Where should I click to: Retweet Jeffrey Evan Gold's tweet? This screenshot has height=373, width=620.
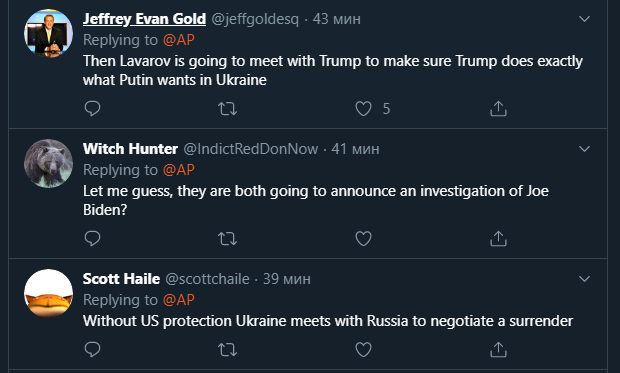pyautogui.click(x=228, y=108)
